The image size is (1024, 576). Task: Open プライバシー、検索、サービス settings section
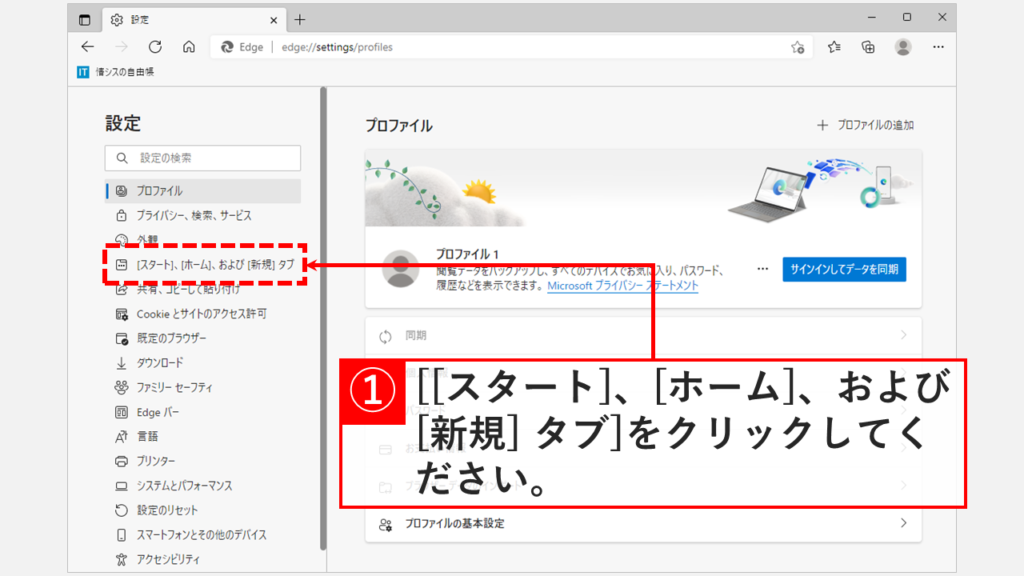[x=193, y=215]
